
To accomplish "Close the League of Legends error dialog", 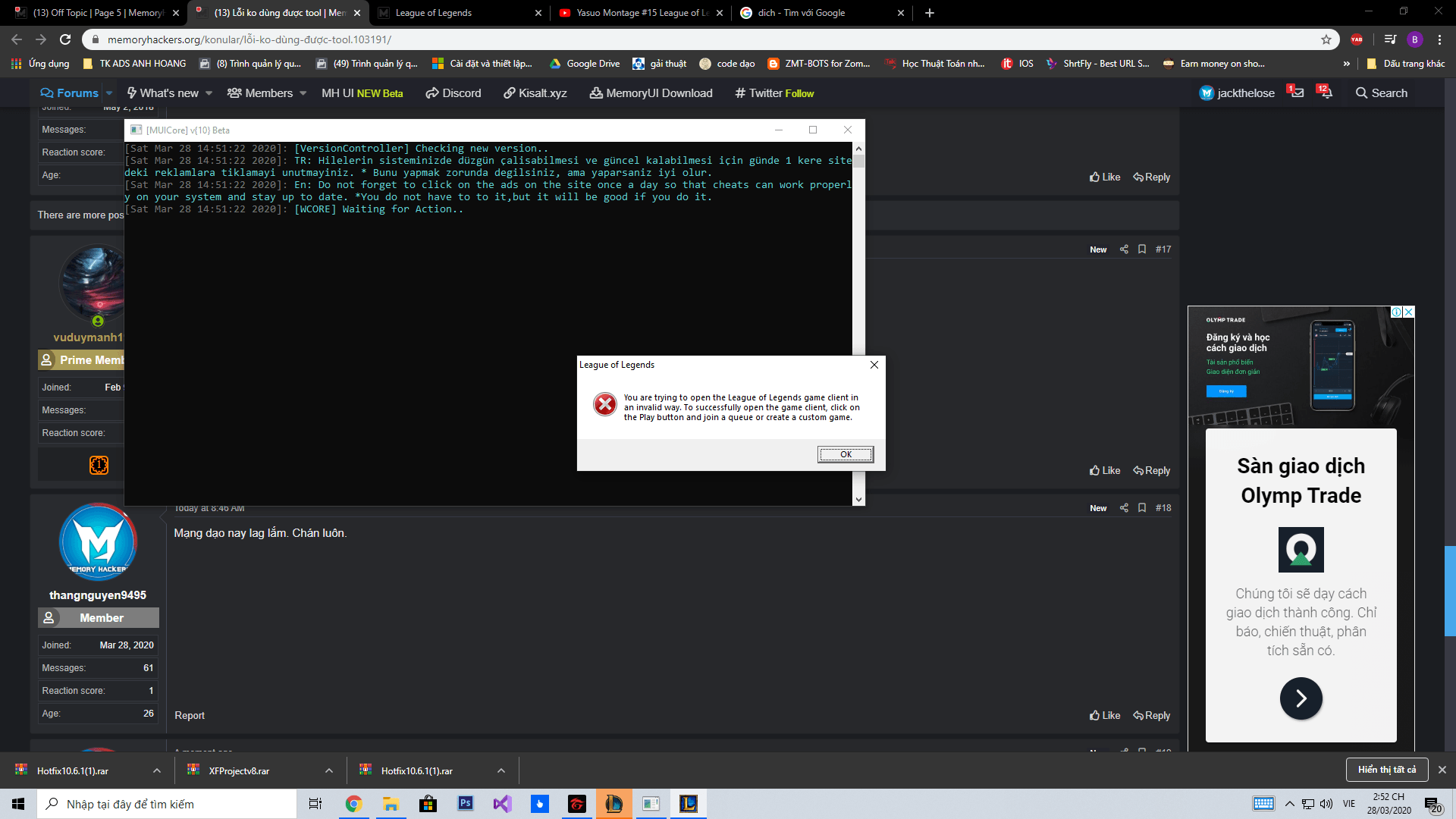I will (874, 365).
